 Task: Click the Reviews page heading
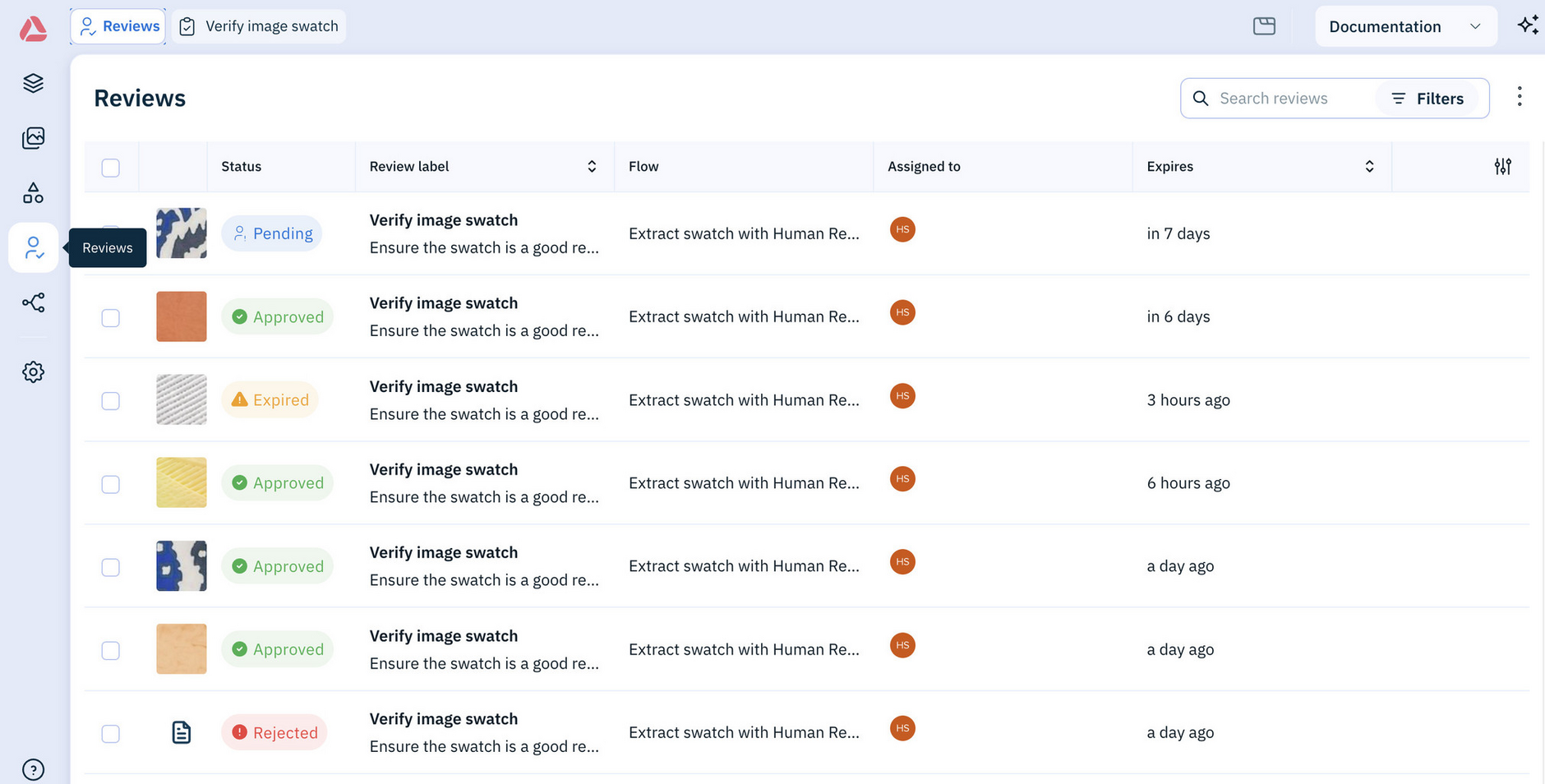point(140,98)
